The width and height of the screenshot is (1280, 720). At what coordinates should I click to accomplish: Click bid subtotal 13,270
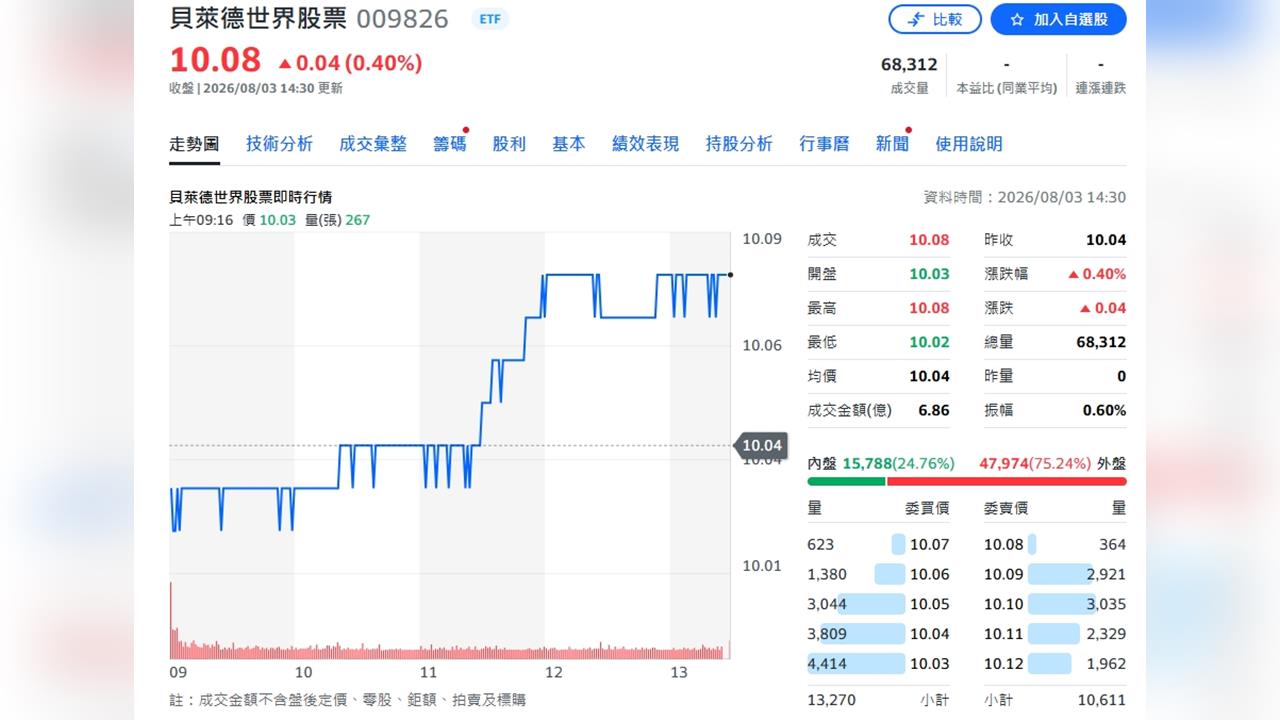[831, 700]
